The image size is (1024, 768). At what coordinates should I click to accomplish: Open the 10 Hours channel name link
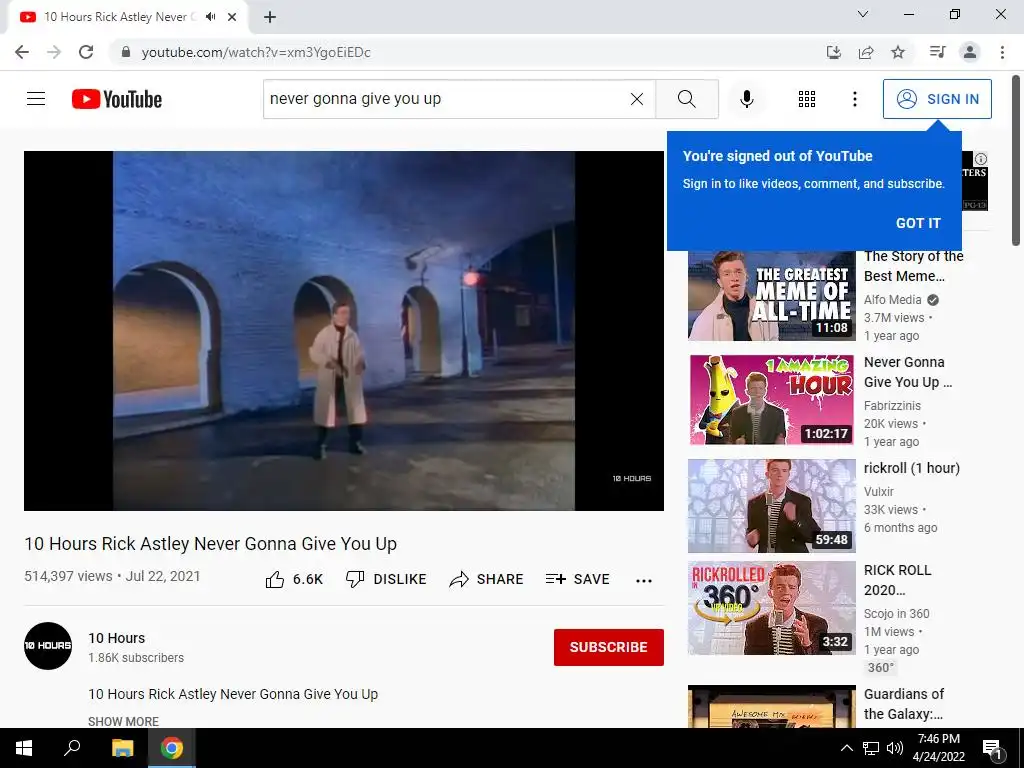tap(117, 638)
